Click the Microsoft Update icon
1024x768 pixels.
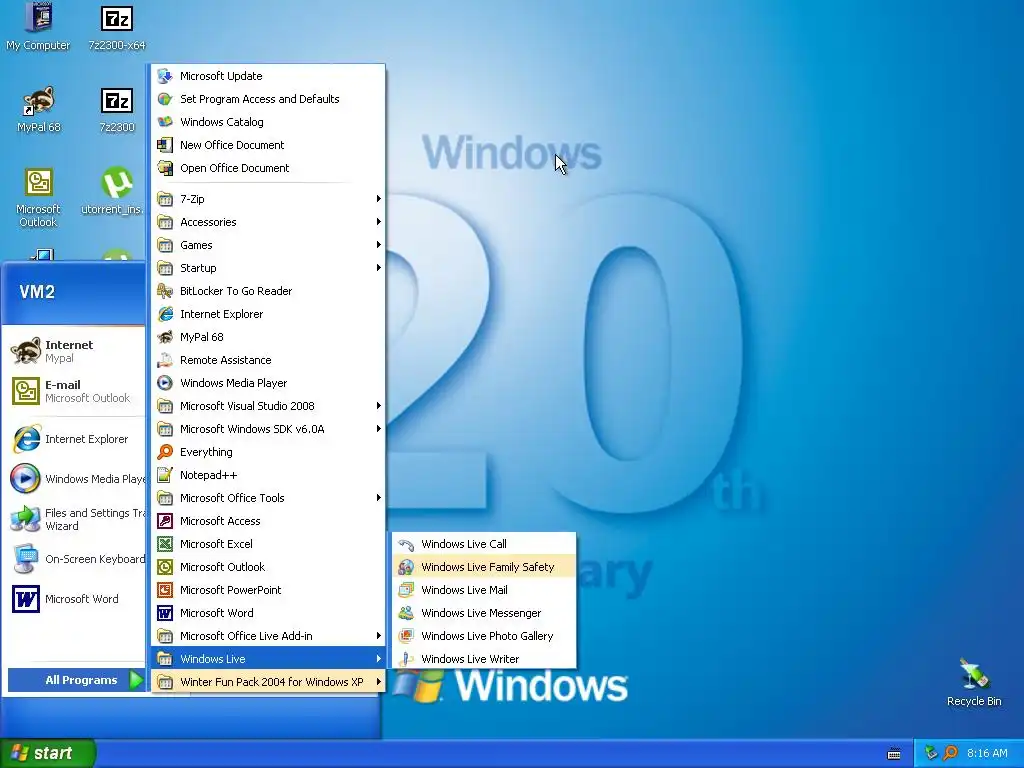(x=165, y=76)
